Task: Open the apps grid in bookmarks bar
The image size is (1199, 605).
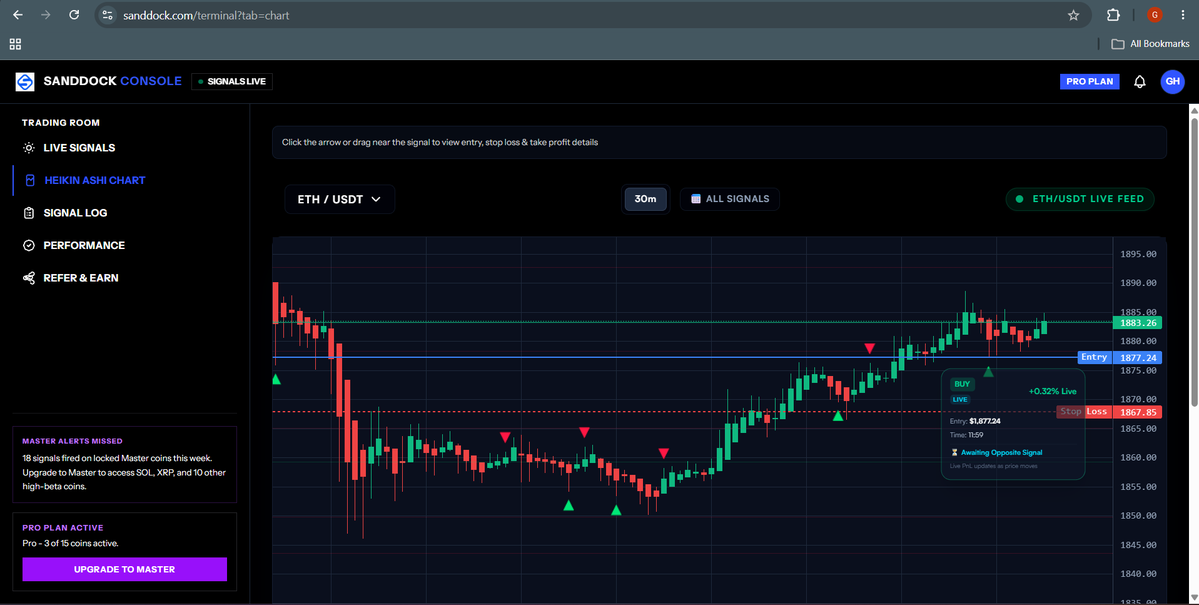Action: point(15,44)
